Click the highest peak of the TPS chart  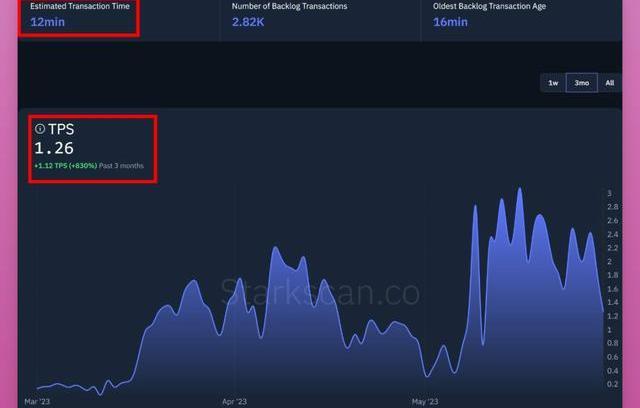coord(519,189)
